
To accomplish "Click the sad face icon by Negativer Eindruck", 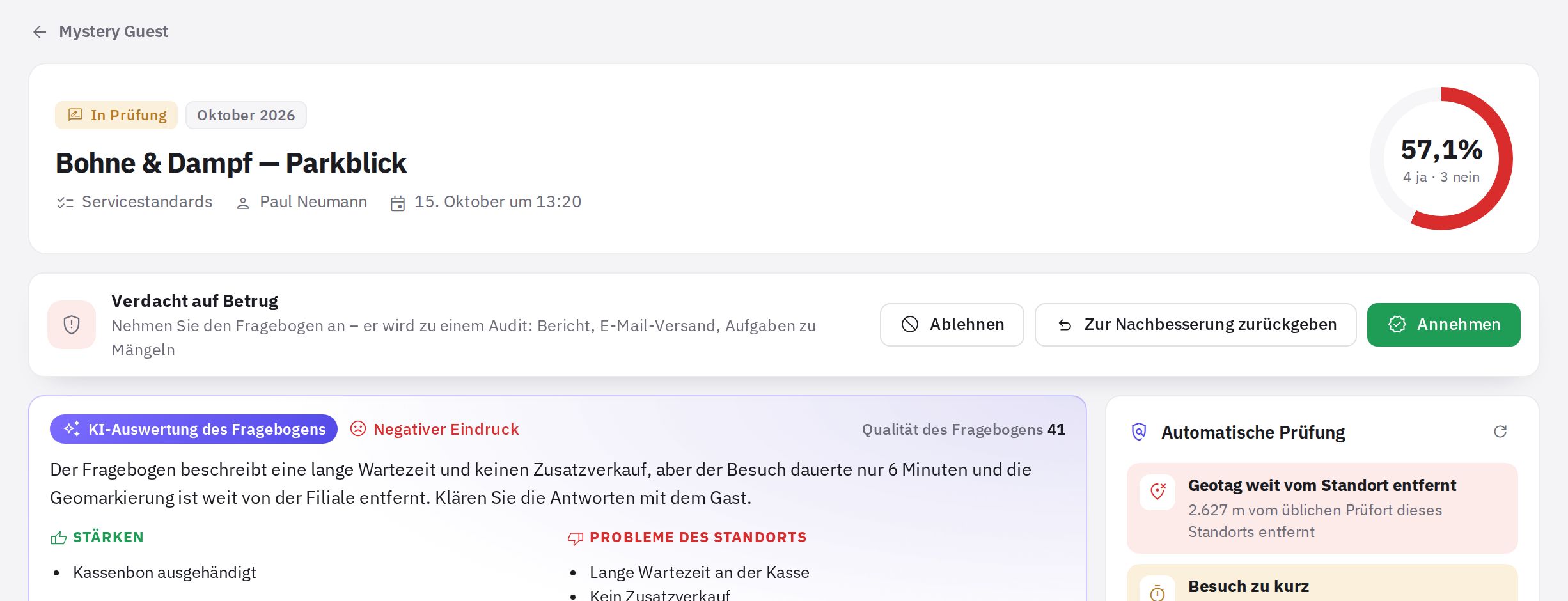I will pos(358,429).
